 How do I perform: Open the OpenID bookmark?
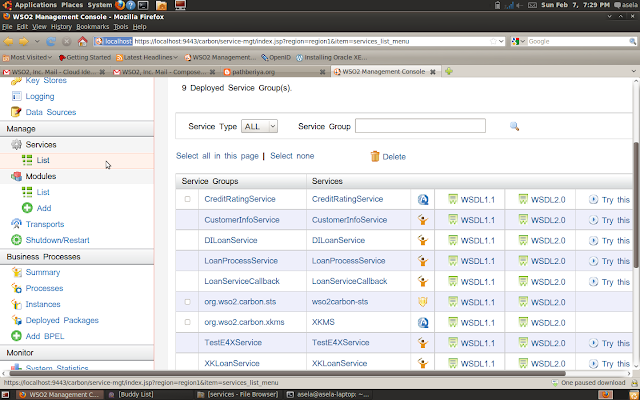(x=276, y=58)
